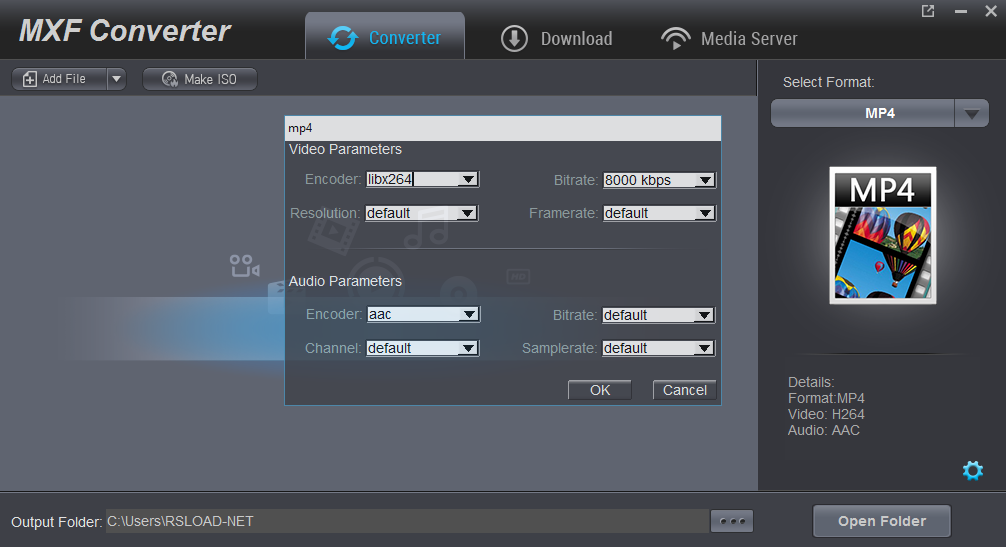Click the Add File plus icon
This screenshot has width=1006, height=547.
point(30,79)
